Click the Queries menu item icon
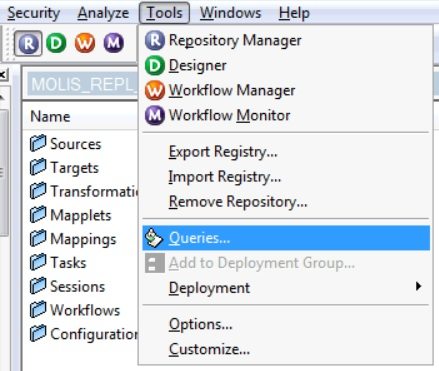 point(154,238)
